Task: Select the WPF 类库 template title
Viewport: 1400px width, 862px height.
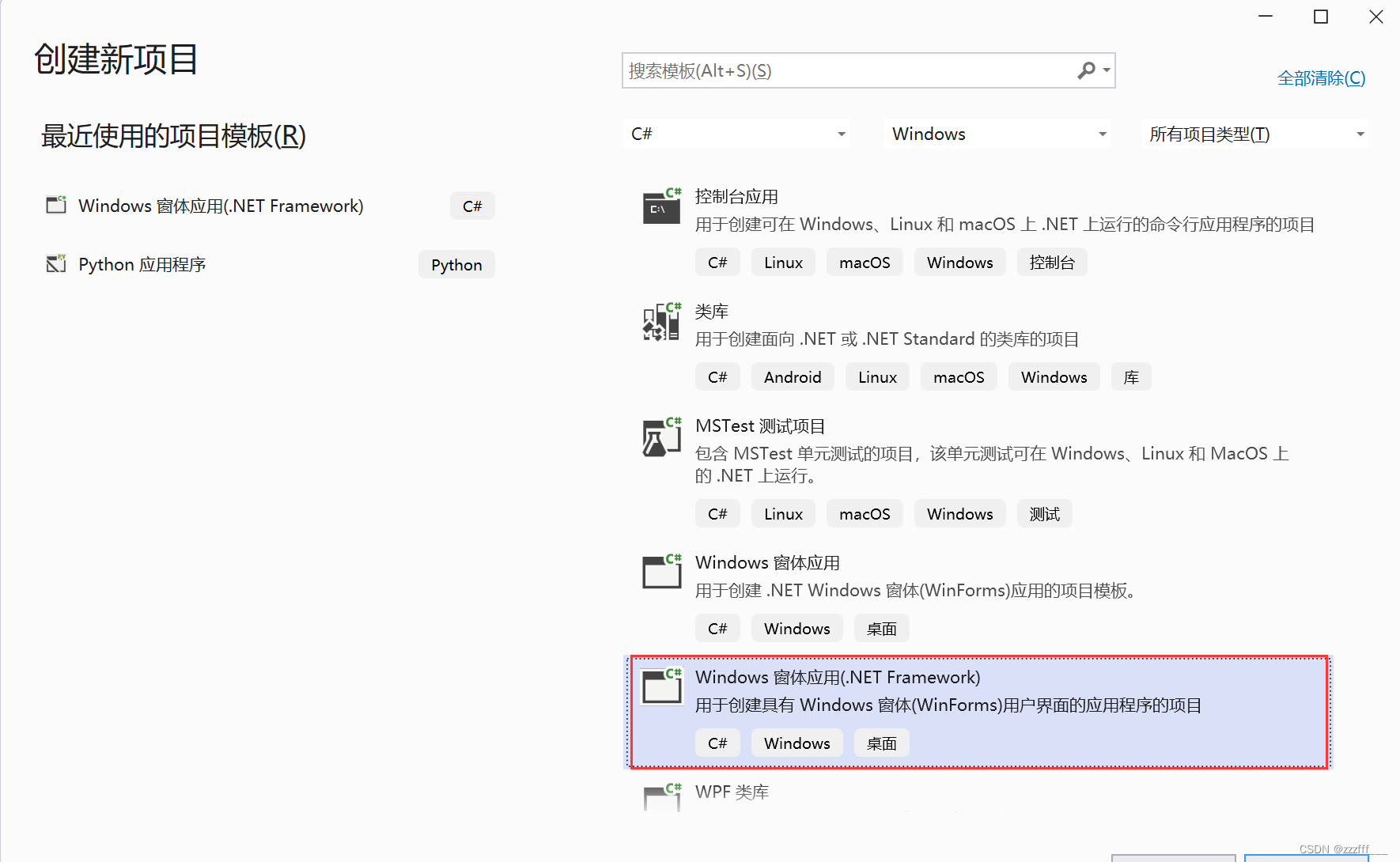Action: 732,792
